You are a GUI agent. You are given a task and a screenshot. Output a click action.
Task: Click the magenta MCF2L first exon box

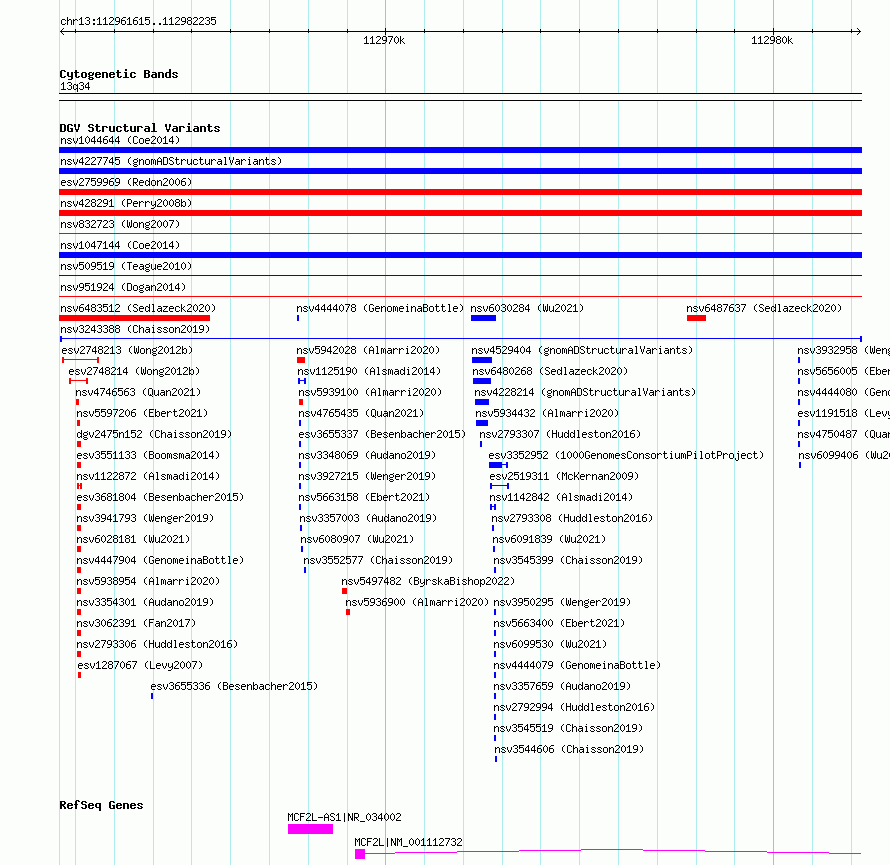pyautogui.click(x=360, y=854)
